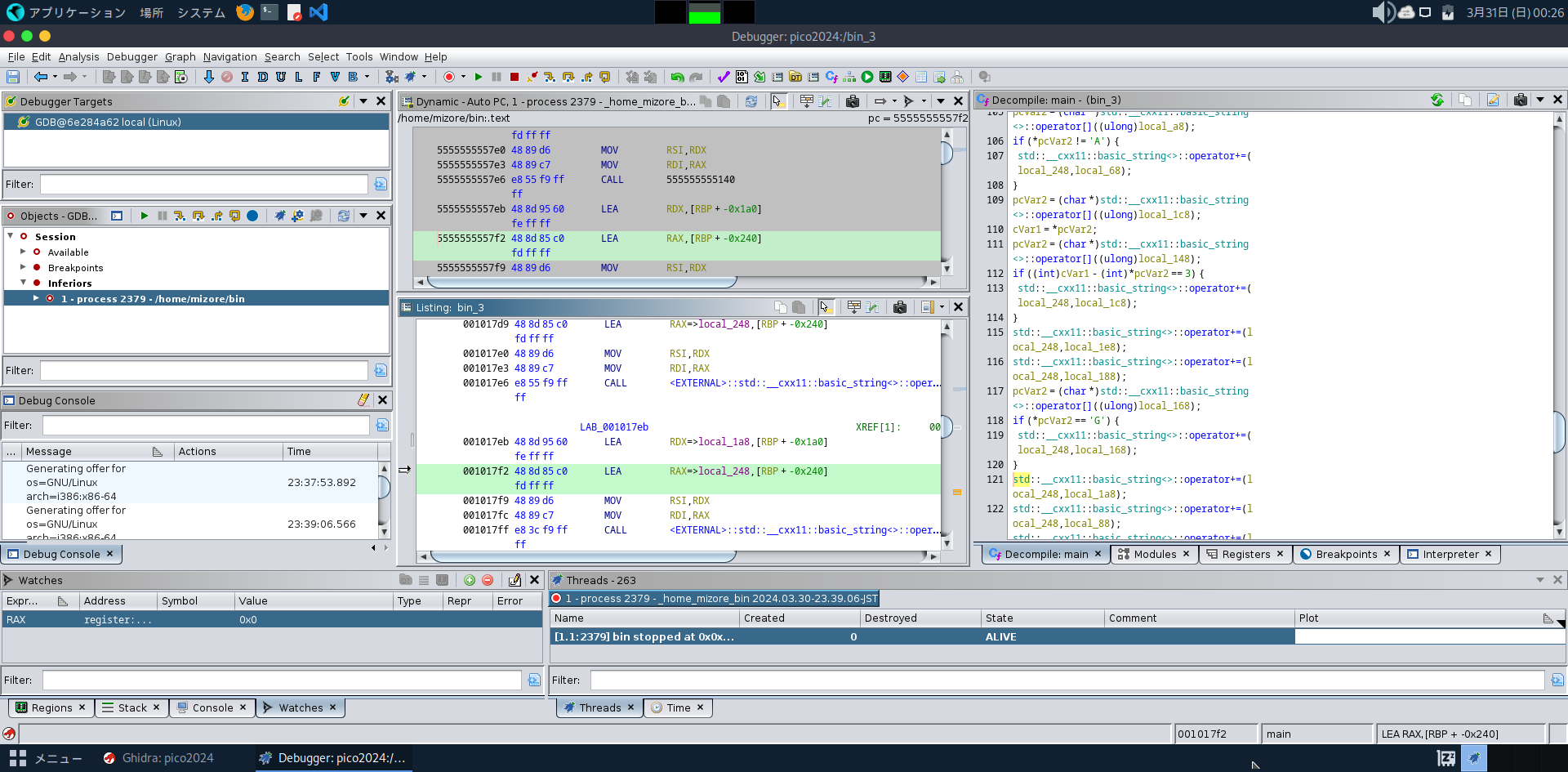This screenshot has width=1568, height=772.
Task: Switch to the Registers tab
Action: tap(1245, 554)
